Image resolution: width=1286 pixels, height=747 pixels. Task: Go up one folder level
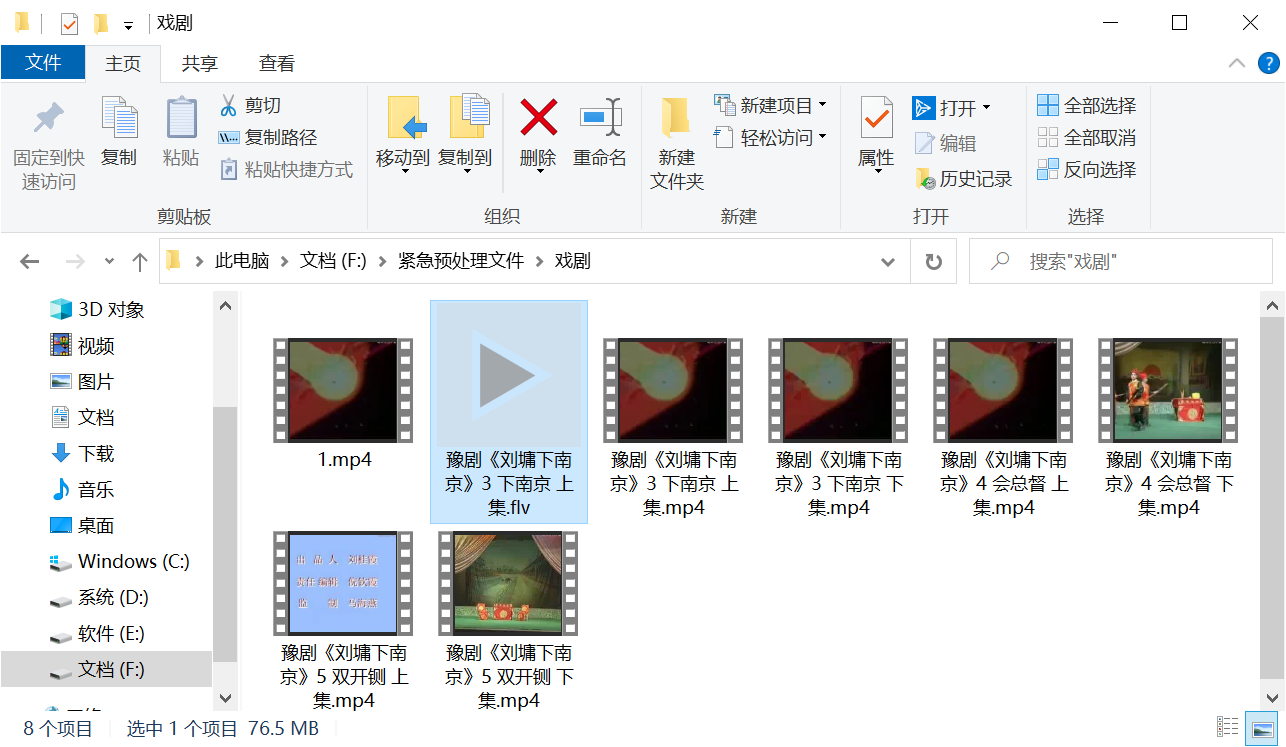tap(140, 262)
